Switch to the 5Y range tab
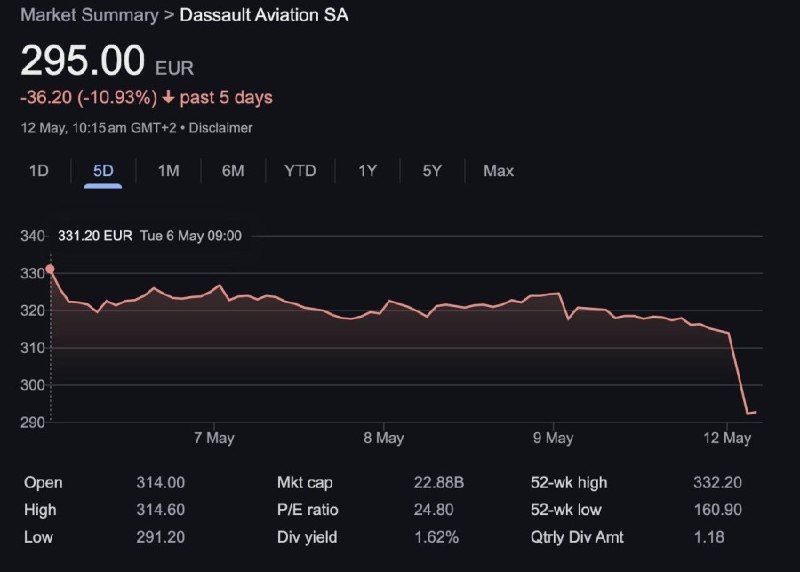Screen dimensions: 800x572 [432, 170]
